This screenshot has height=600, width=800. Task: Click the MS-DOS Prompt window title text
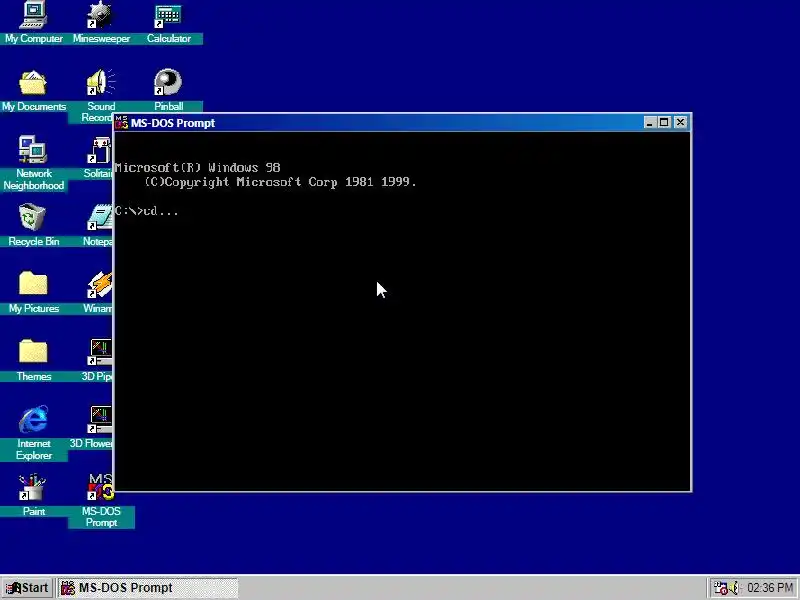point(173,123)
